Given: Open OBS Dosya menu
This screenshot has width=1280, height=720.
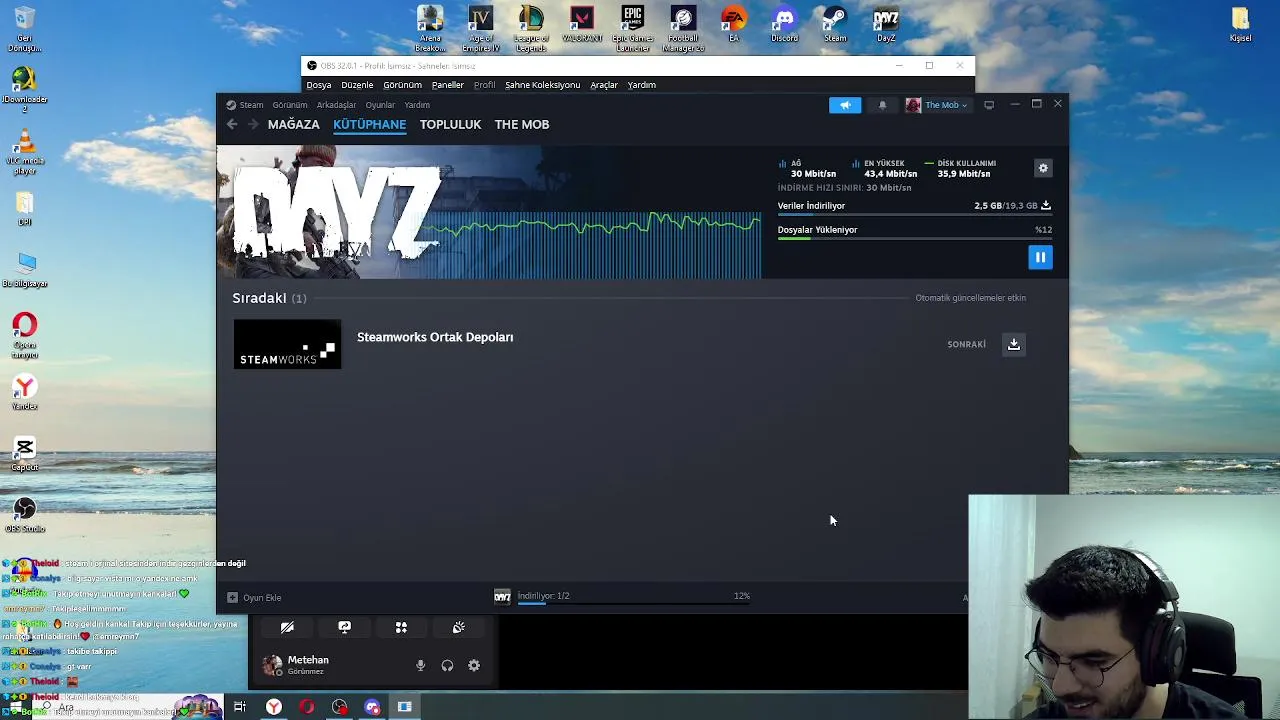Looking at the screenshot, I should pos(319,85).
